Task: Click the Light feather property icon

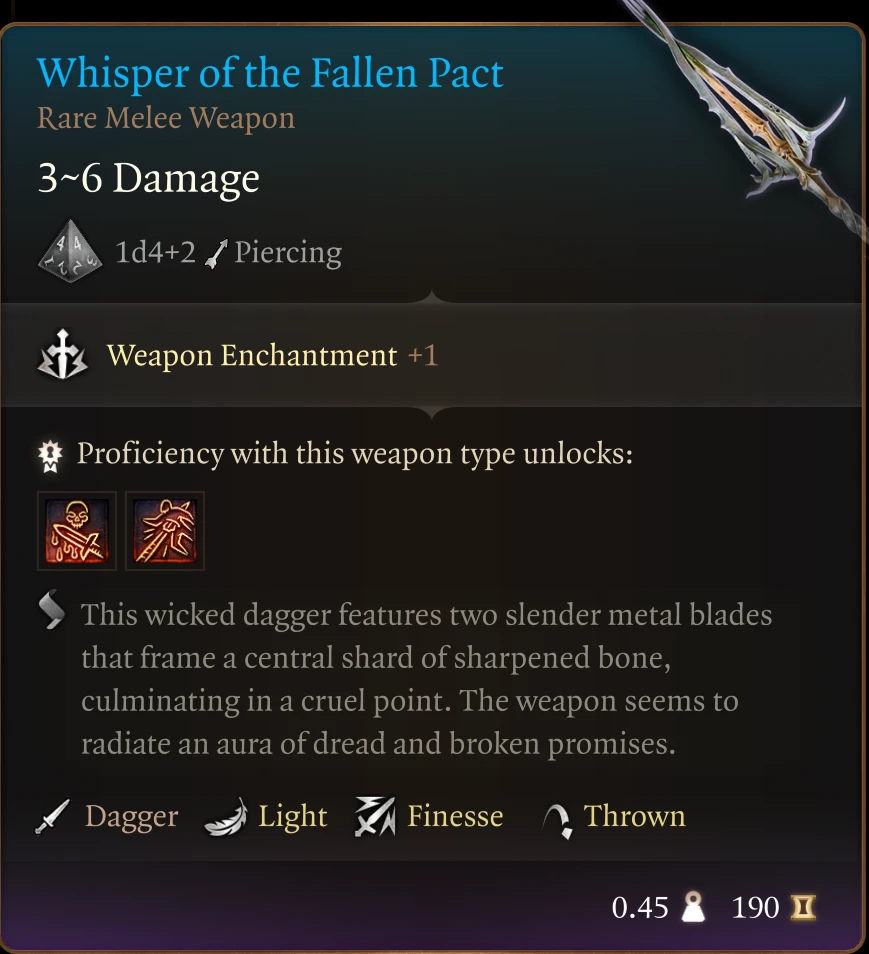Action: tap(226, 816)
